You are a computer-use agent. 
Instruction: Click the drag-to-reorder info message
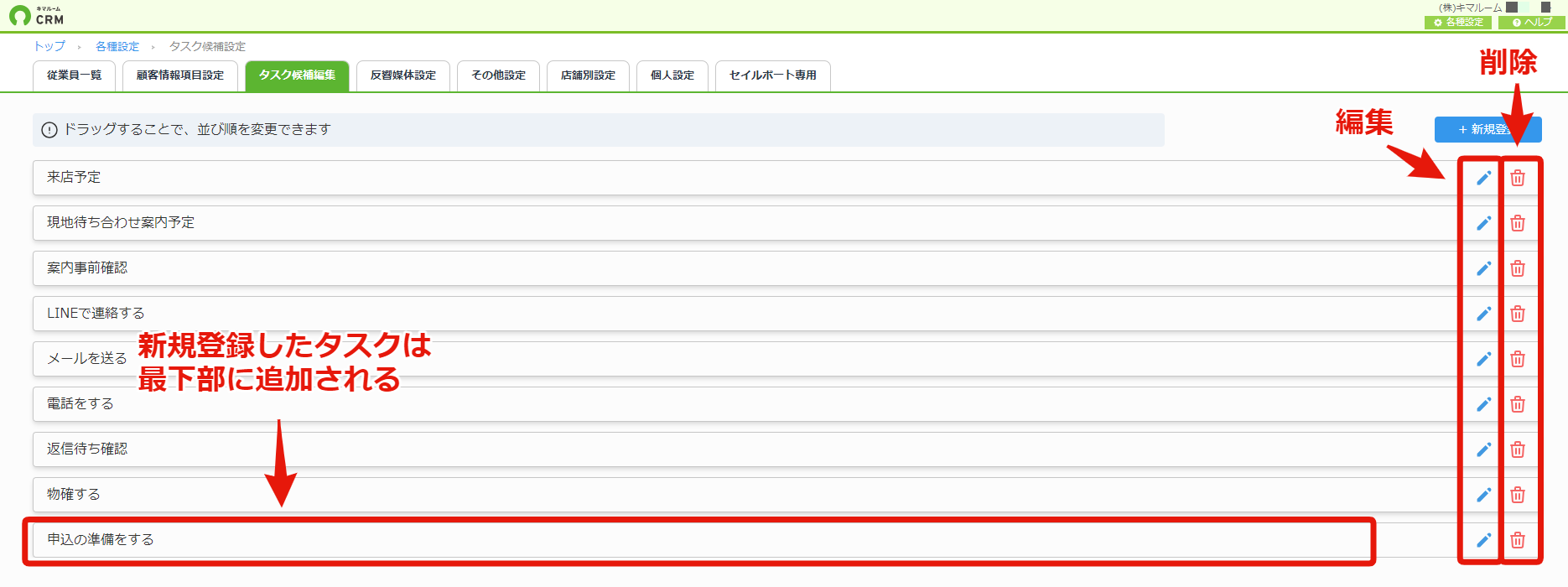click(x=599, y=130)
